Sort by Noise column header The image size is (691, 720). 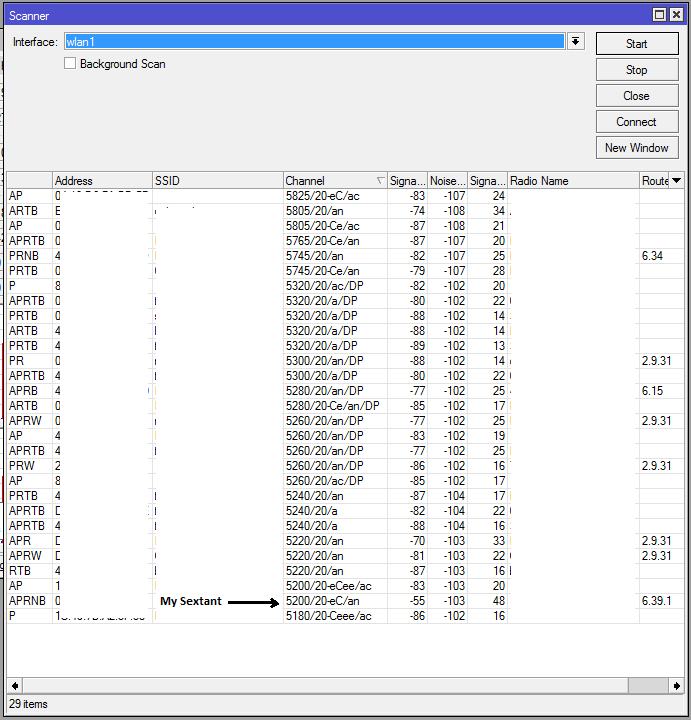tap(447, 181)
